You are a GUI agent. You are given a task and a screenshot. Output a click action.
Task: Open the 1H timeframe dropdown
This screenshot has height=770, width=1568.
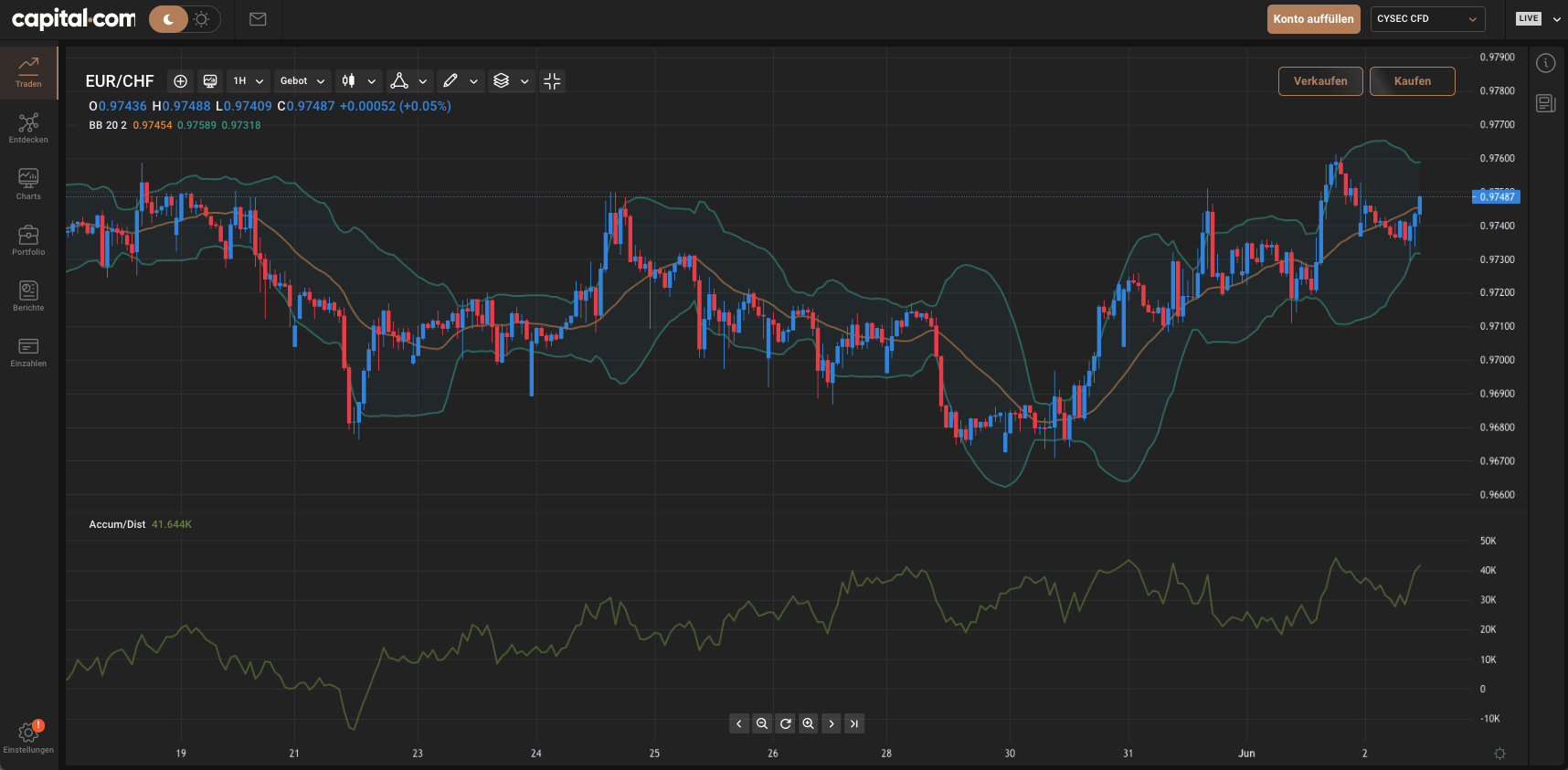coord(248,81)
